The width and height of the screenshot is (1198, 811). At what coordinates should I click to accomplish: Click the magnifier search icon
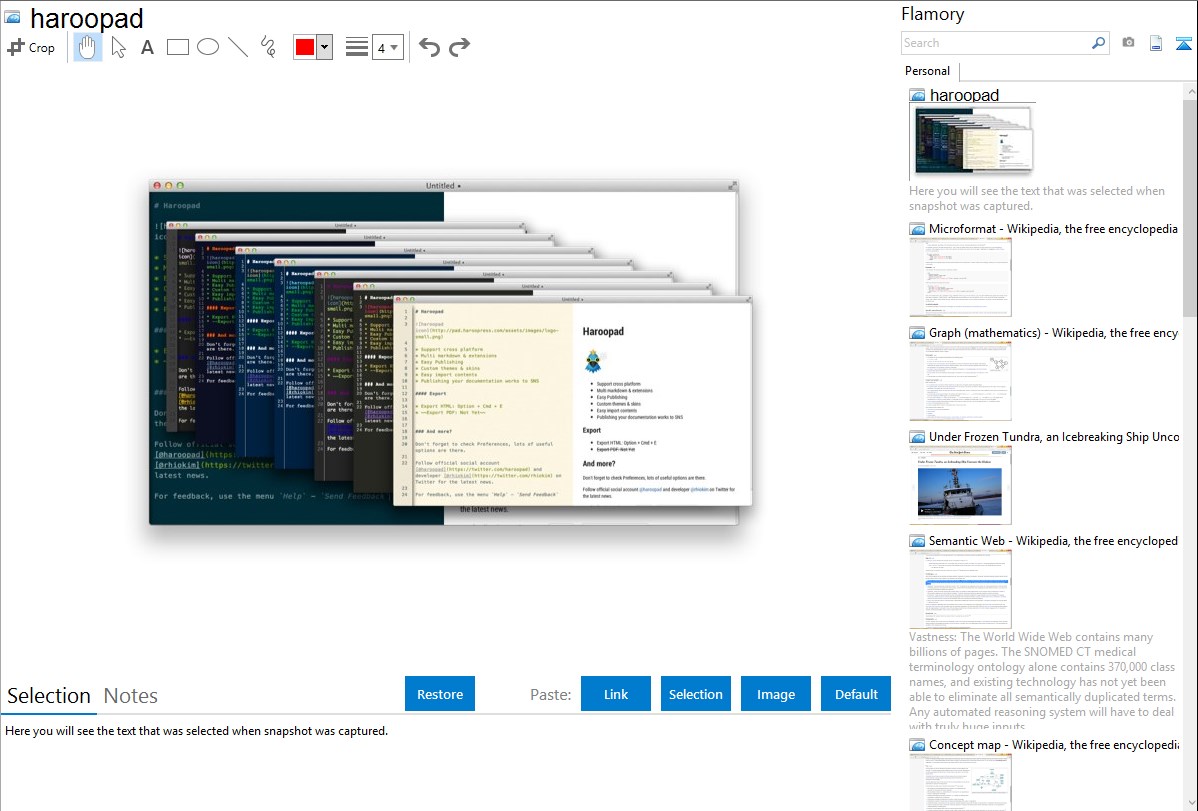coord(1099,43)
